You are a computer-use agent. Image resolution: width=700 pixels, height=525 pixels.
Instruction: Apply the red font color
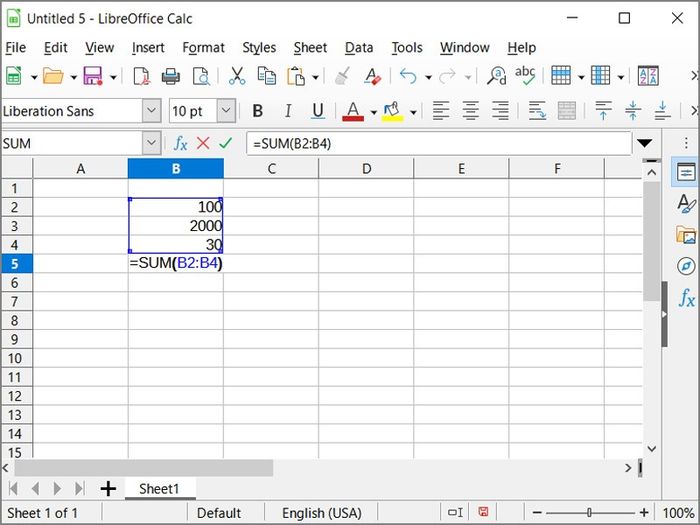pos(353,112)
